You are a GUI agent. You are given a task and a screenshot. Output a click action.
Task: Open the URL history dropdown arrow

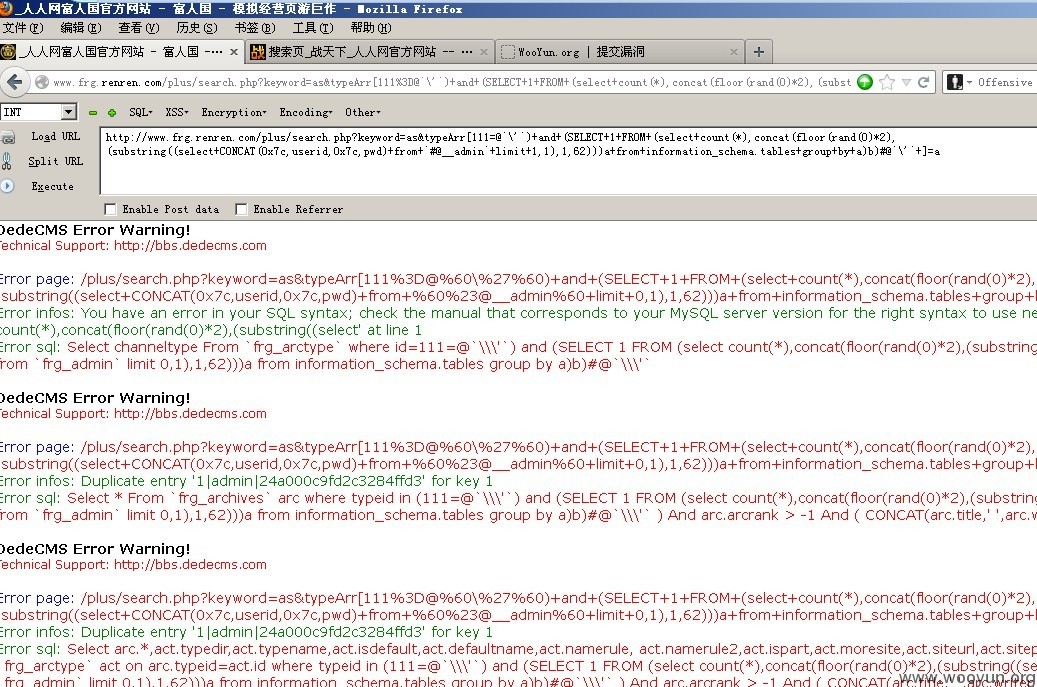(906, 82)
